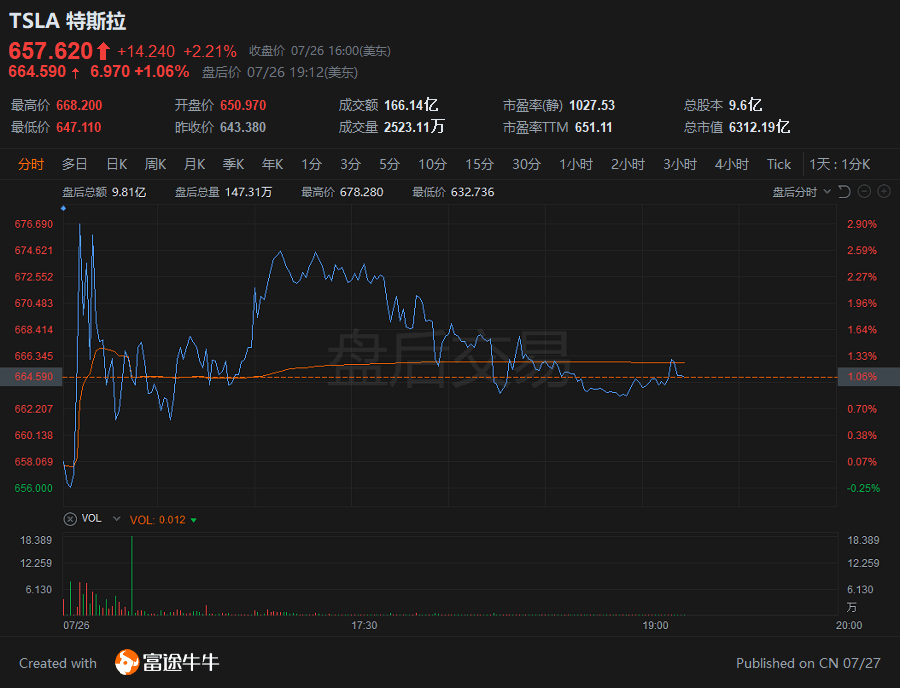Click the tallest green volume bar

[x=131, y=575]
